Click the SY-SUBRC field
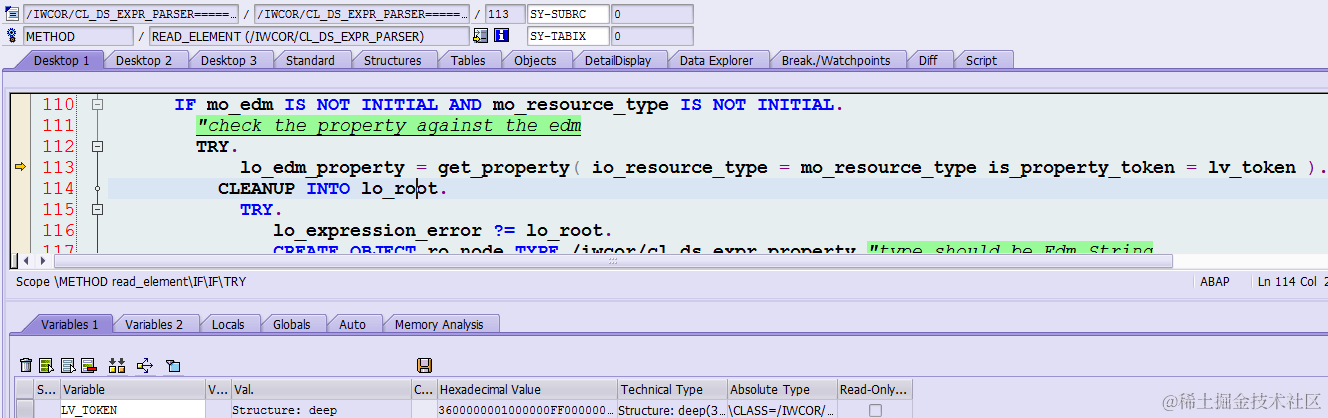Viewport: 1328px width, 418px height. click(x=567, y=14)
